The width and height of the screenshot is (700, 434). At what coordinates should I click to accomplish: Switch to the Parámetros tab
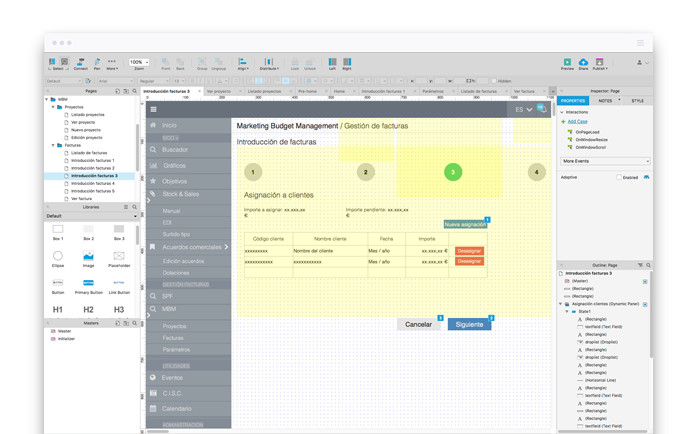point(433,91)
